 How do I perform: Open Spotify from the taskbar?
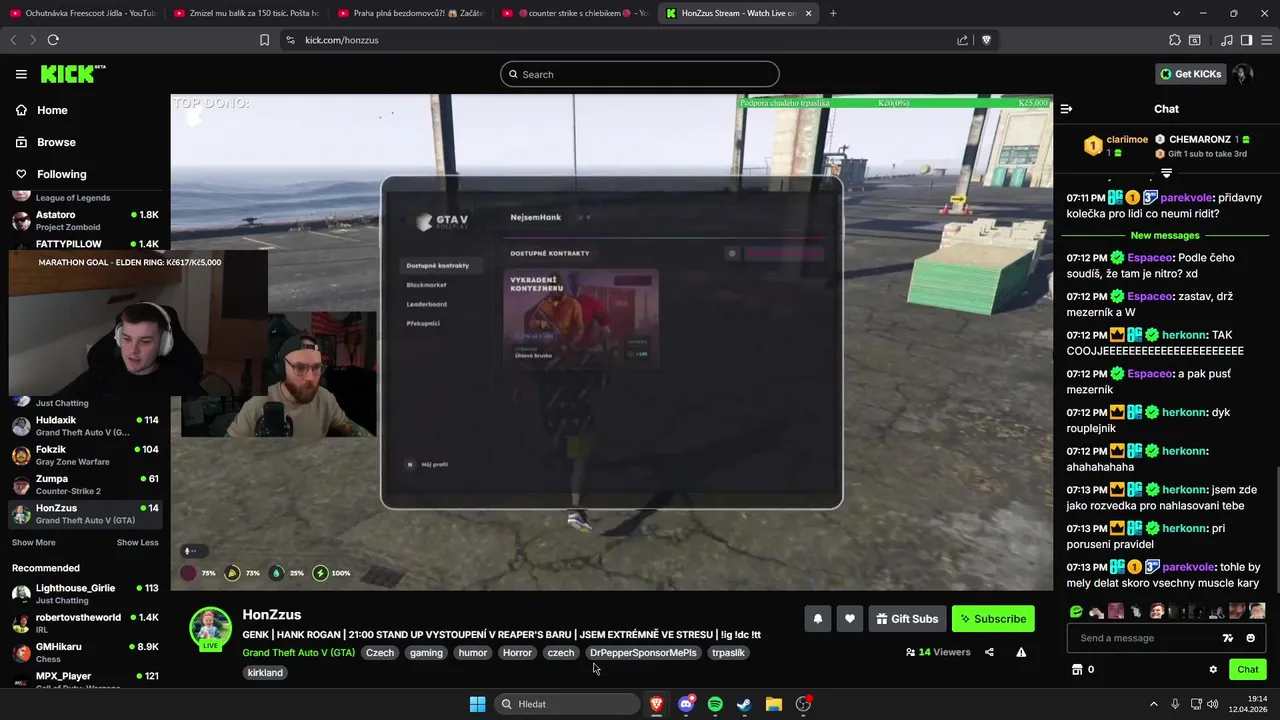point(715,704)
